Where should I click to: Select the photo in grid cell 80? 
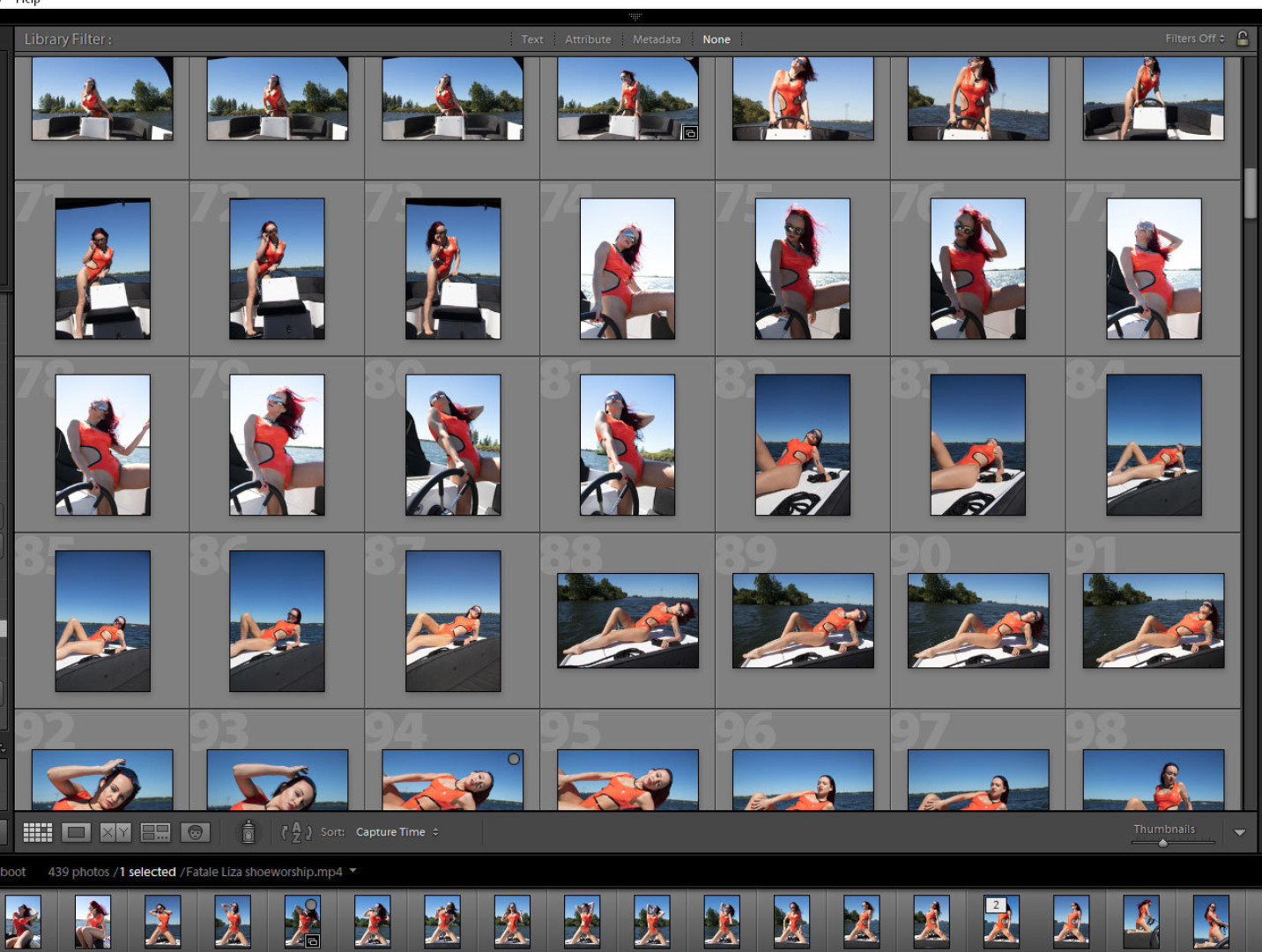click(x=453, y=445)
